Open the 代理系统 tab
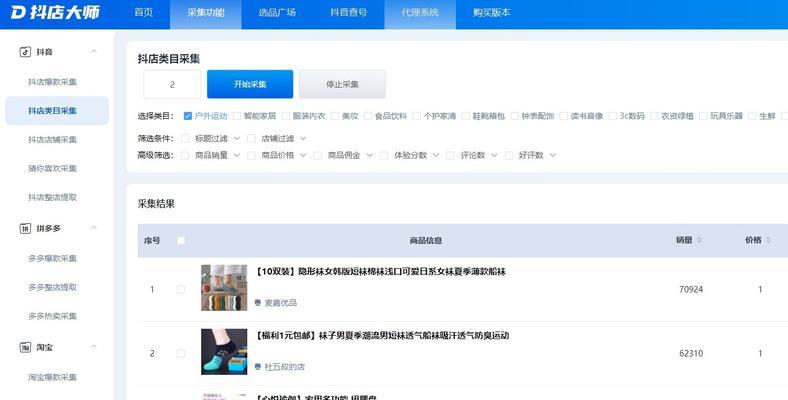788x400 pixels. [x=420, y=13]
